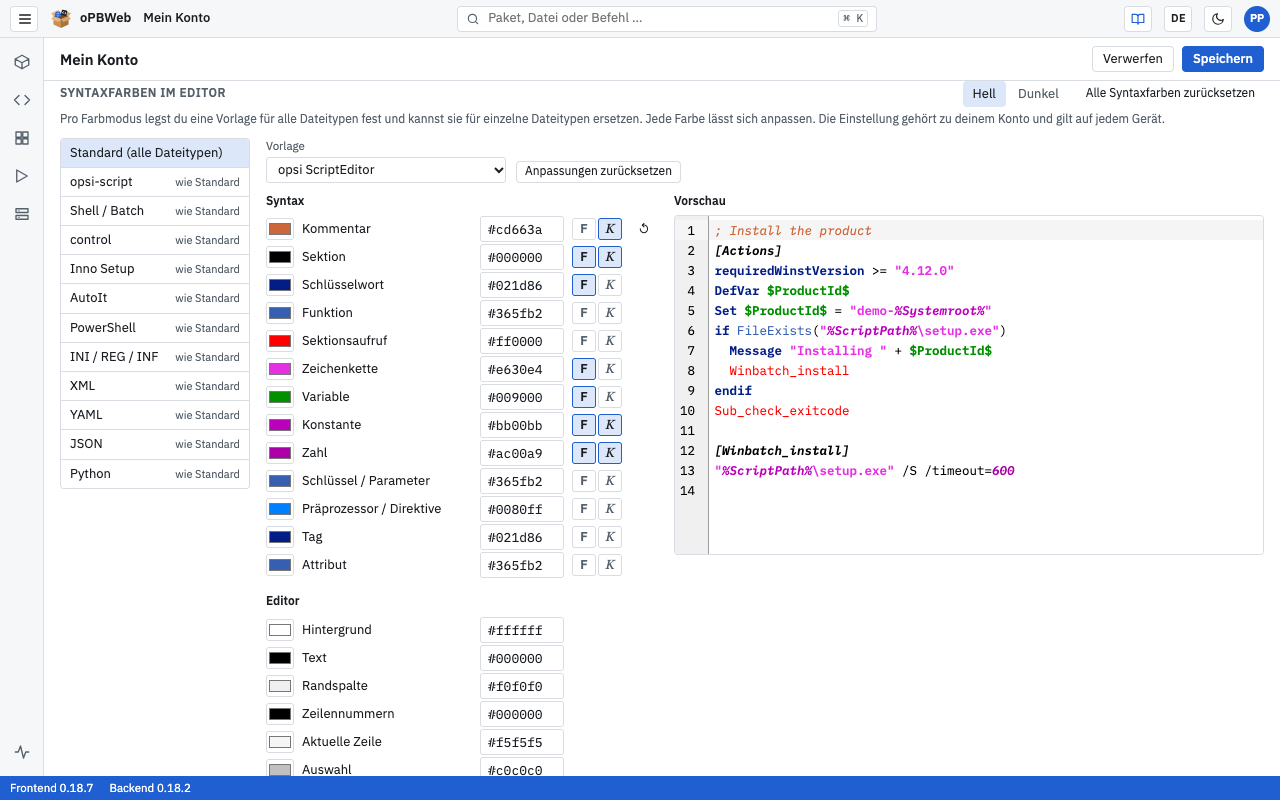Choose Standard (alle Dateitypen) file type
Image resolution: width=1280 pixels, height=800 pixels.
155,153
